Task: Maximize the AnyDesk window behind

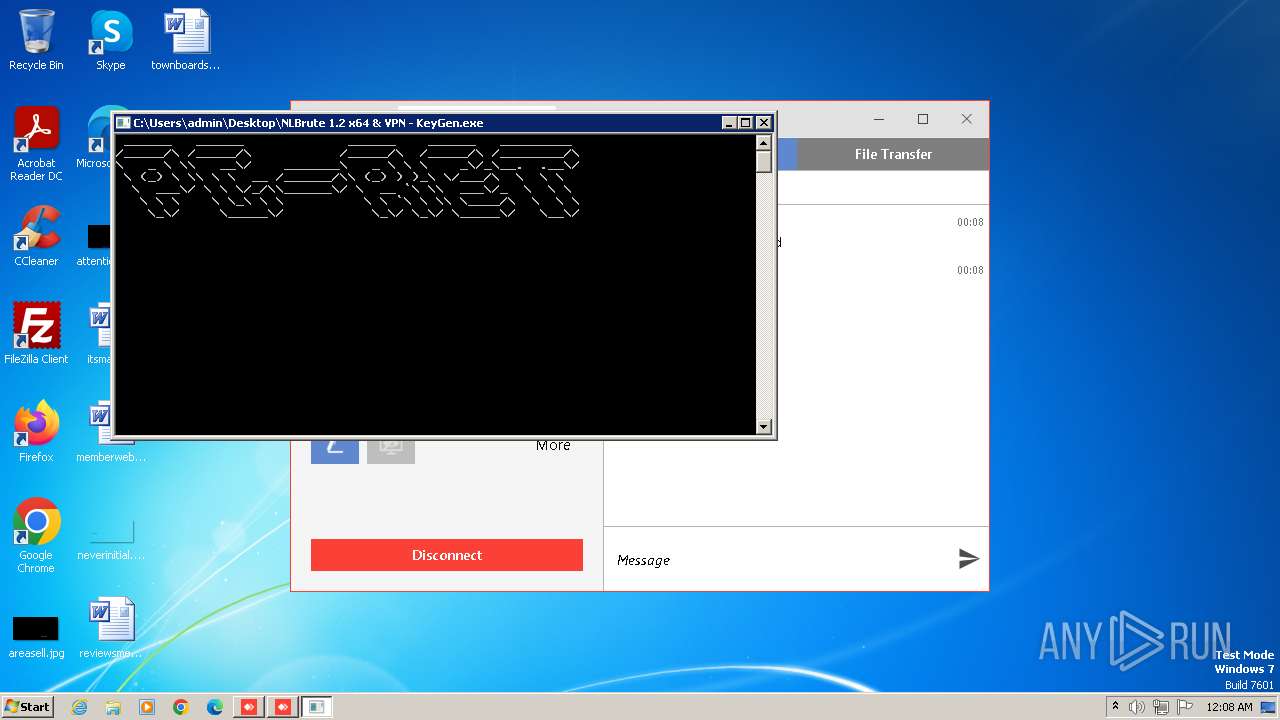Action: tap(923, 119)
